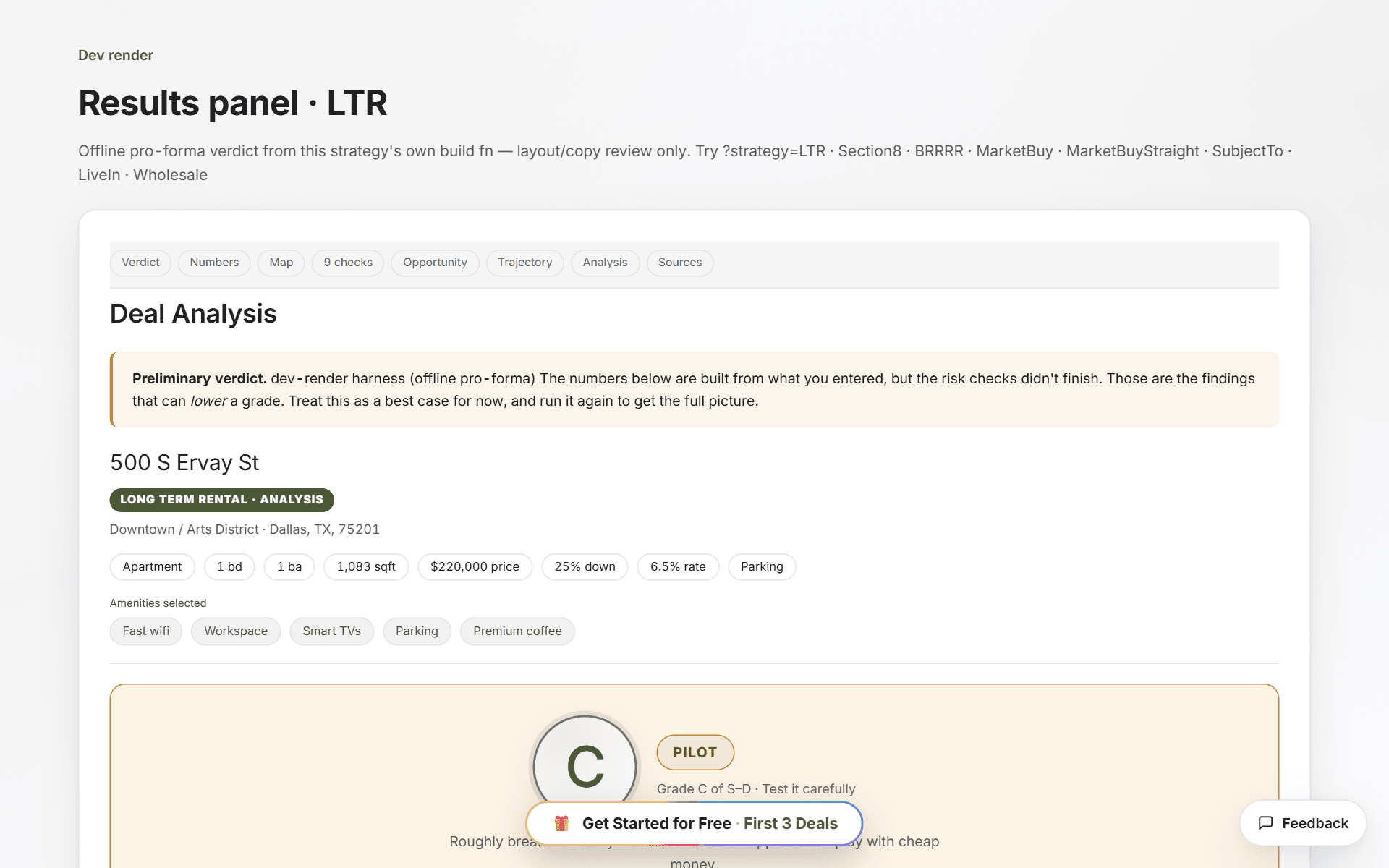Image resolution: width=1389 pixels, height=868 pixels.
Task: Click the 1 ba chip
Action: (x=289, y=567)
